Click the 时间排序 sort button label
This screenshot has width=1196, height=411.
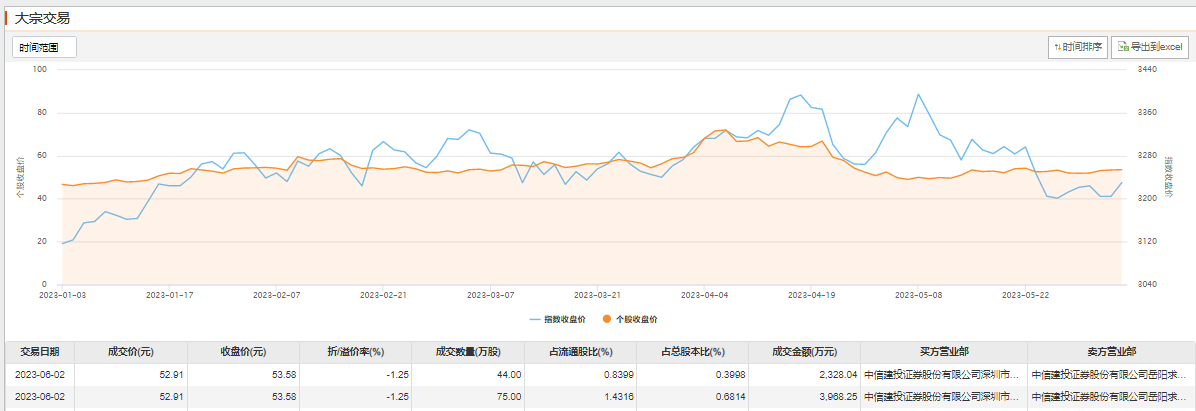[1083, 47]
